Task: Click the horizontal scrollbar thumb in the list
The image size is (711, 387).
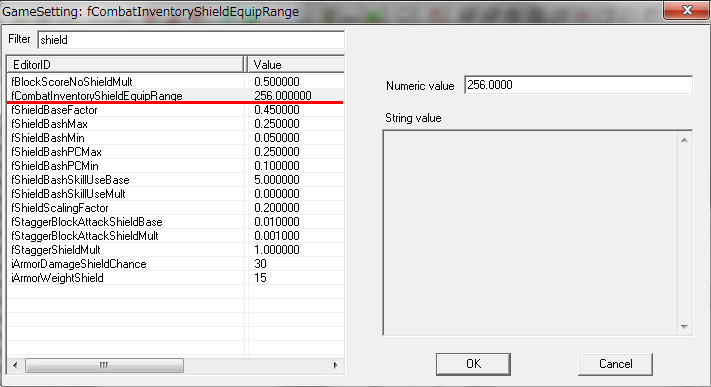Action: (x=104, y=365)
